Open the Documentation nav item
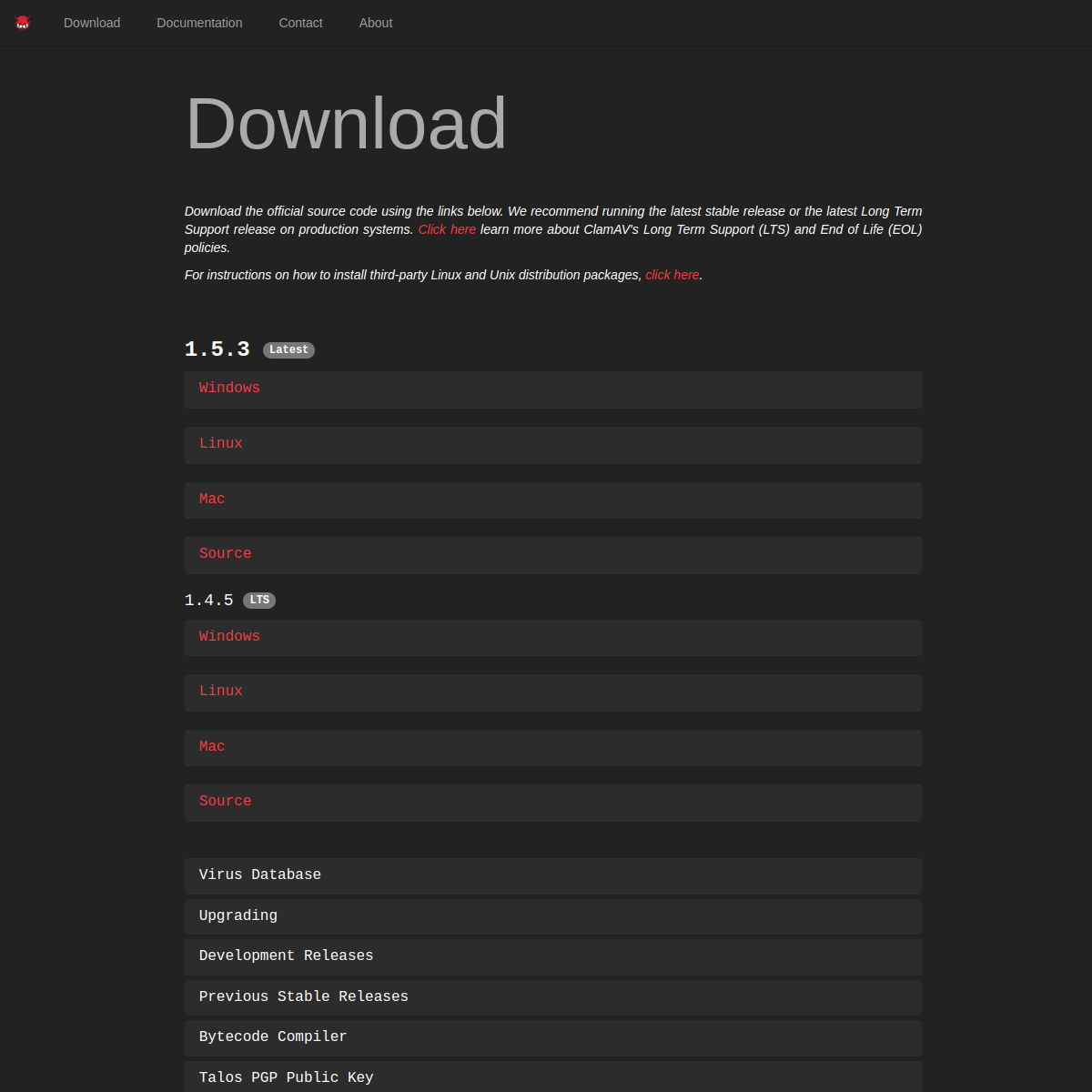Image resolution: width=1092 pixels, height=1092 pixels. click(x=199, y=23)
